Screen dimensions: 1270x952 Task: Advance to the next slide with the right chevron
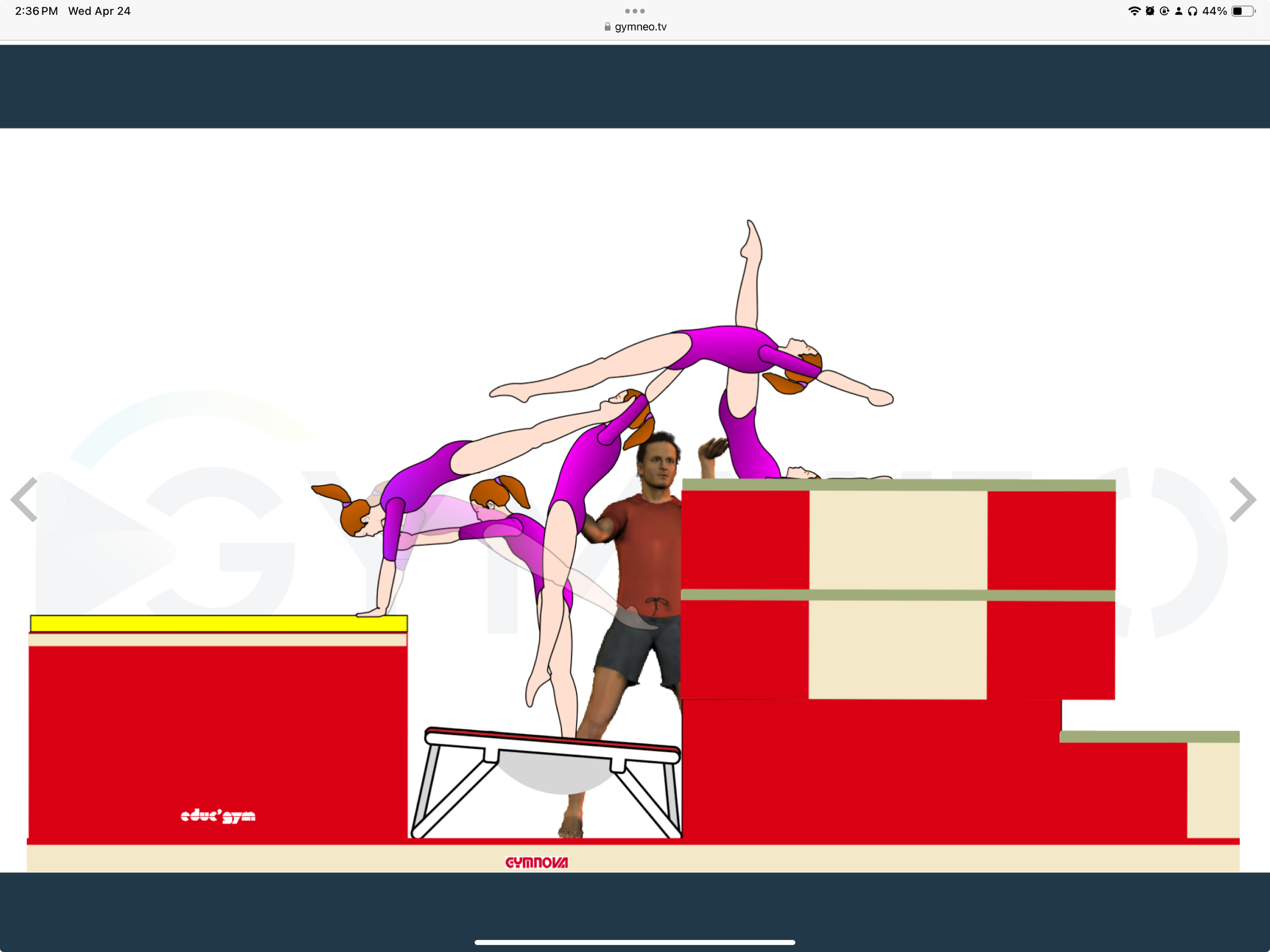tap(1244, 499)
